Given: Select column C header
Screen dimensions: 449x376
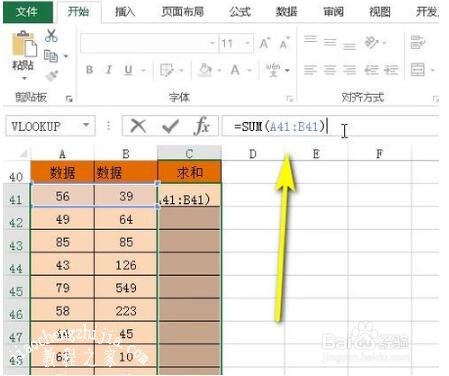Looking at the screenshot, I should (x=189, y=154).
